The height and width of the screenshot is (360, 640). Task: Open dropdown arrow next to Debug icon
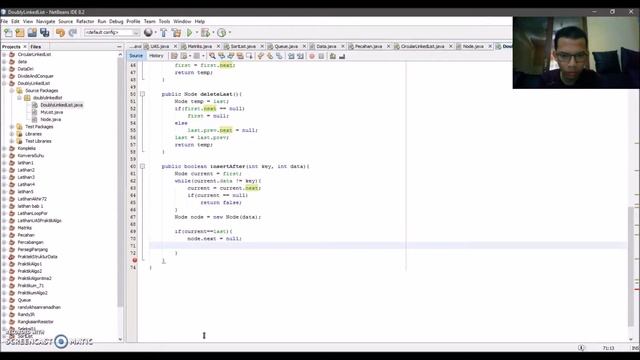point(213,33)
